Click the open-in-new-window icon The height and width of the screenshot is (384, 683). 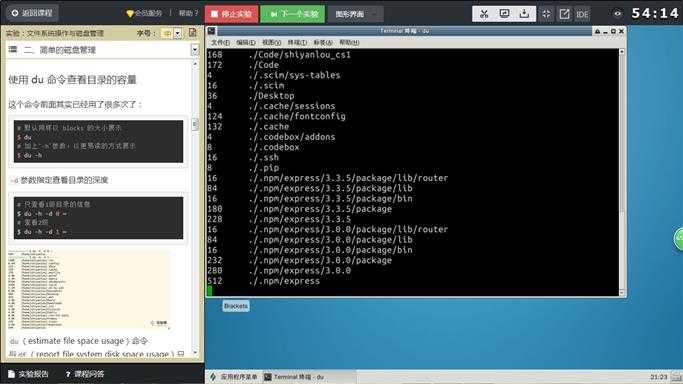[564, 14]
